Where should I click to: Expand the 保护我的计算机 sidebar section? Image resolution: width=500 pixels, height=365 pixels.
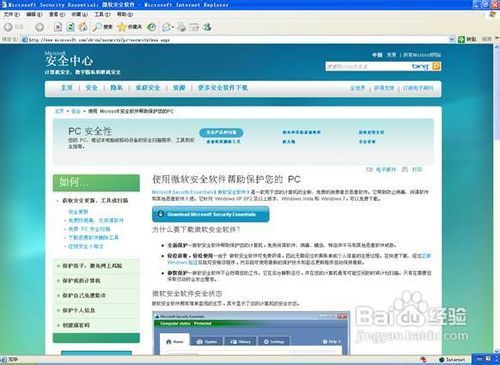click(x=58, y=281)
